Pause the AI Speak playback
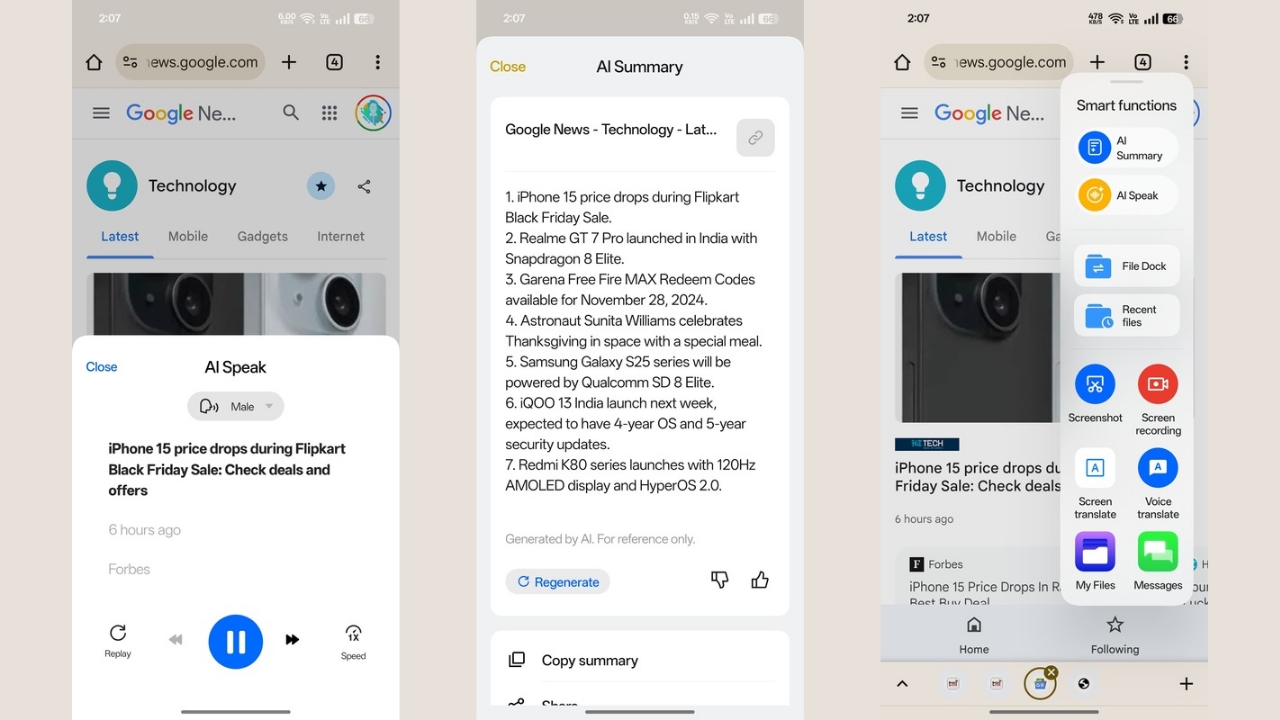This screenshot has height=720, width=1280. point(235,641)
